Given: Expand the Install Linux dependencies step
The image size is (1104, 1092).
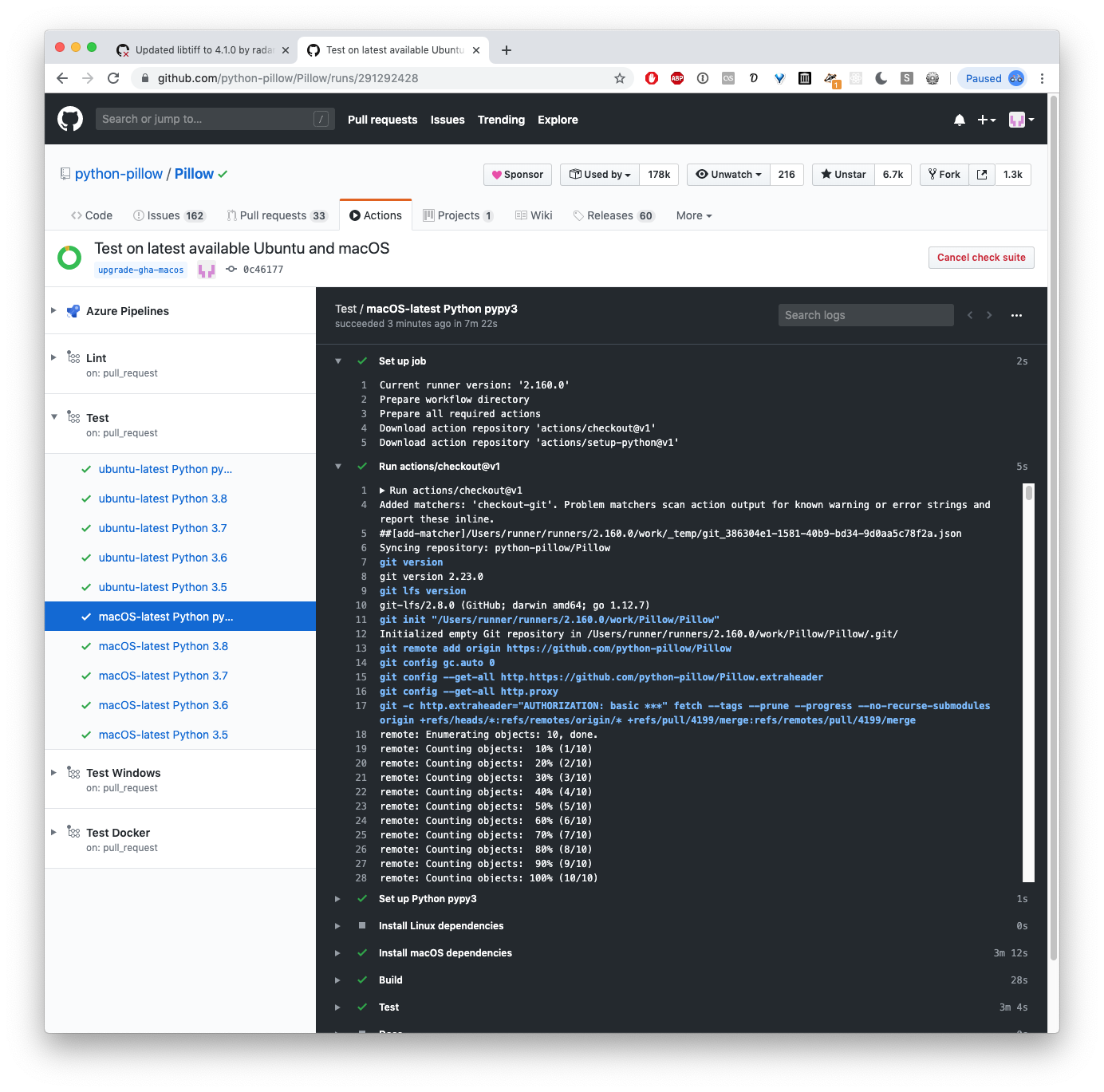Looking at the screenshot, I should pos(338,926).
